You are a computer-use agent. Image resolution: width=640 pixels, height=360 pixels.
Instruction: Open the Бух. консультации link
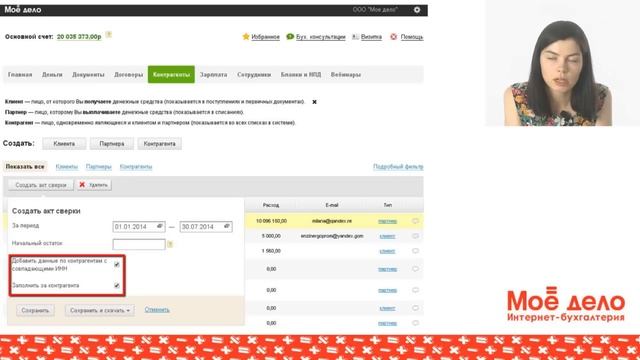(320, 37)
